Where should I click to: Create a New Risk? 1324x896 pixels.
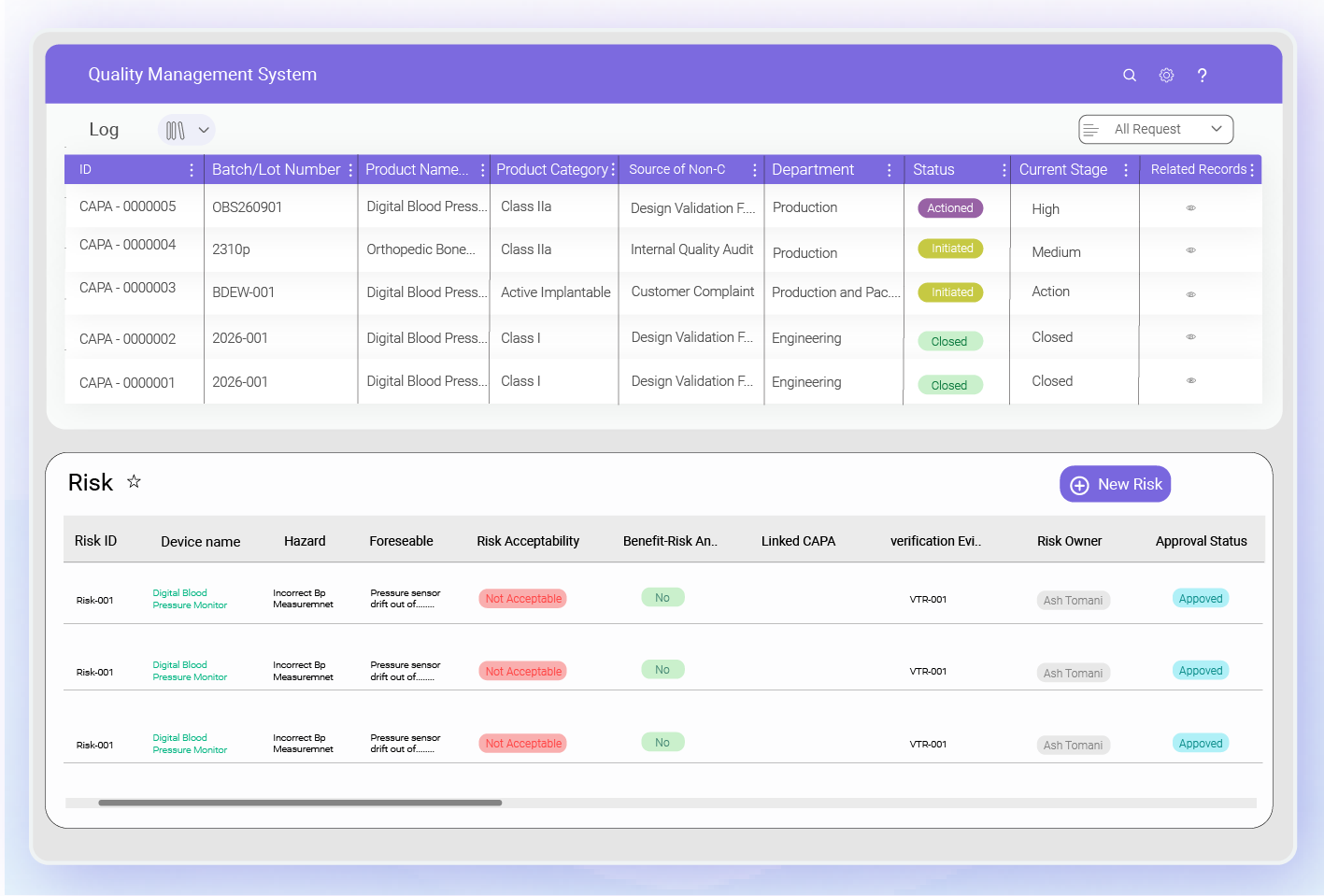[1116, 484]
